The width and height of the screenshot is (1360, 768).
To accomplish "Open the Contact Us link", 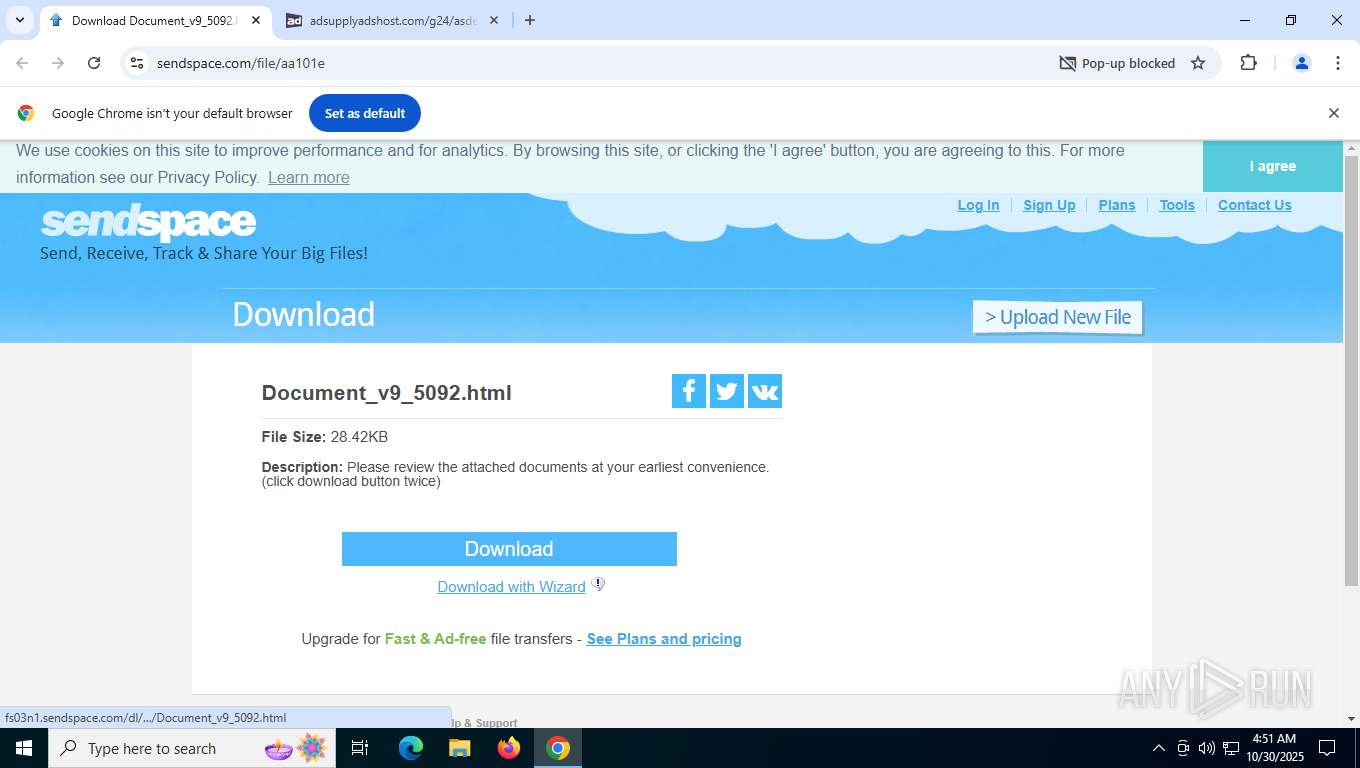I will [1255, 205].
